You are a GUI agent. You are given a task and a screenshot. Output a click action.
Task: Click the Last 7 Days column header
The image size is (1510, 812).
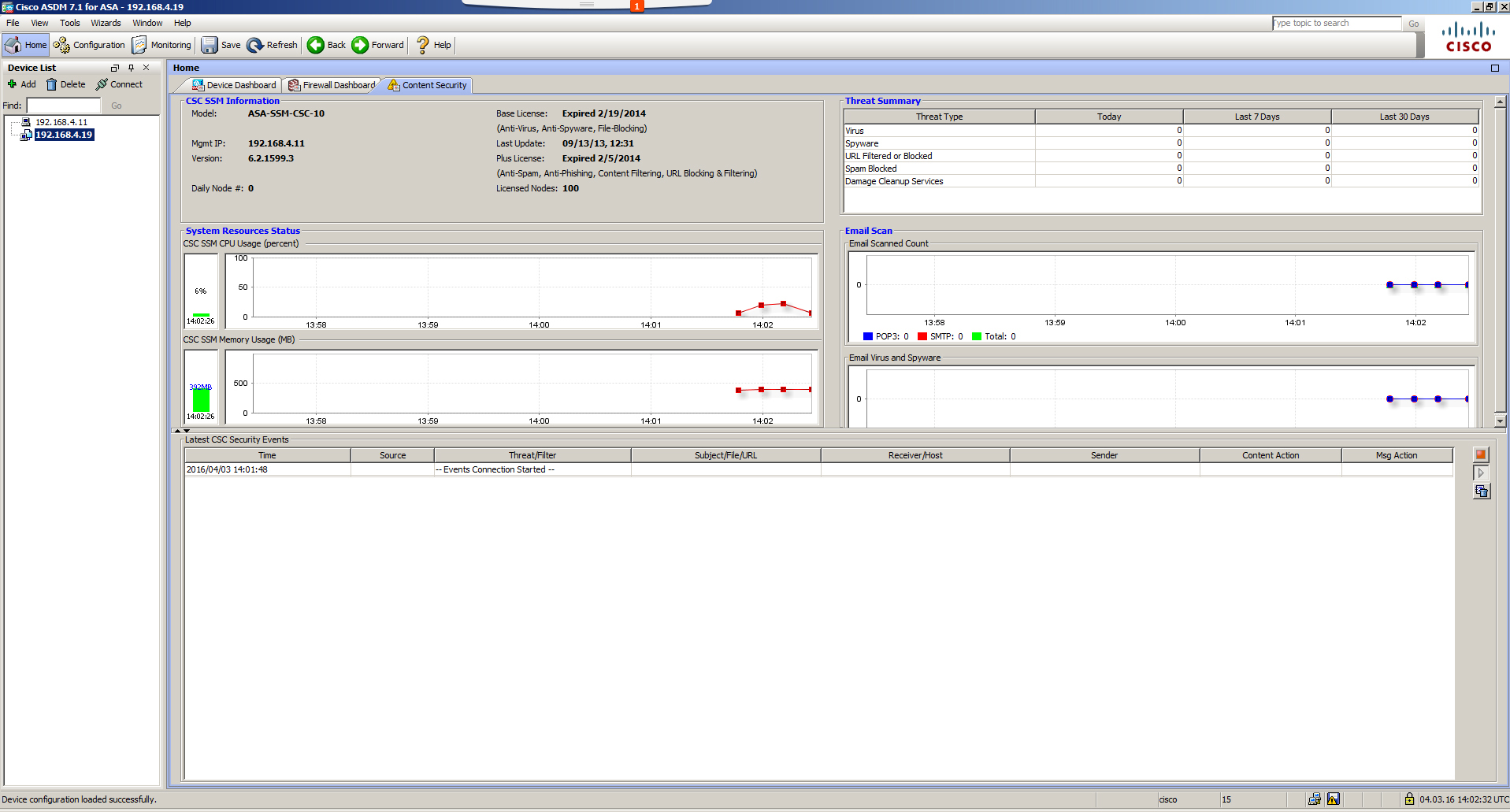(1257, 117)
